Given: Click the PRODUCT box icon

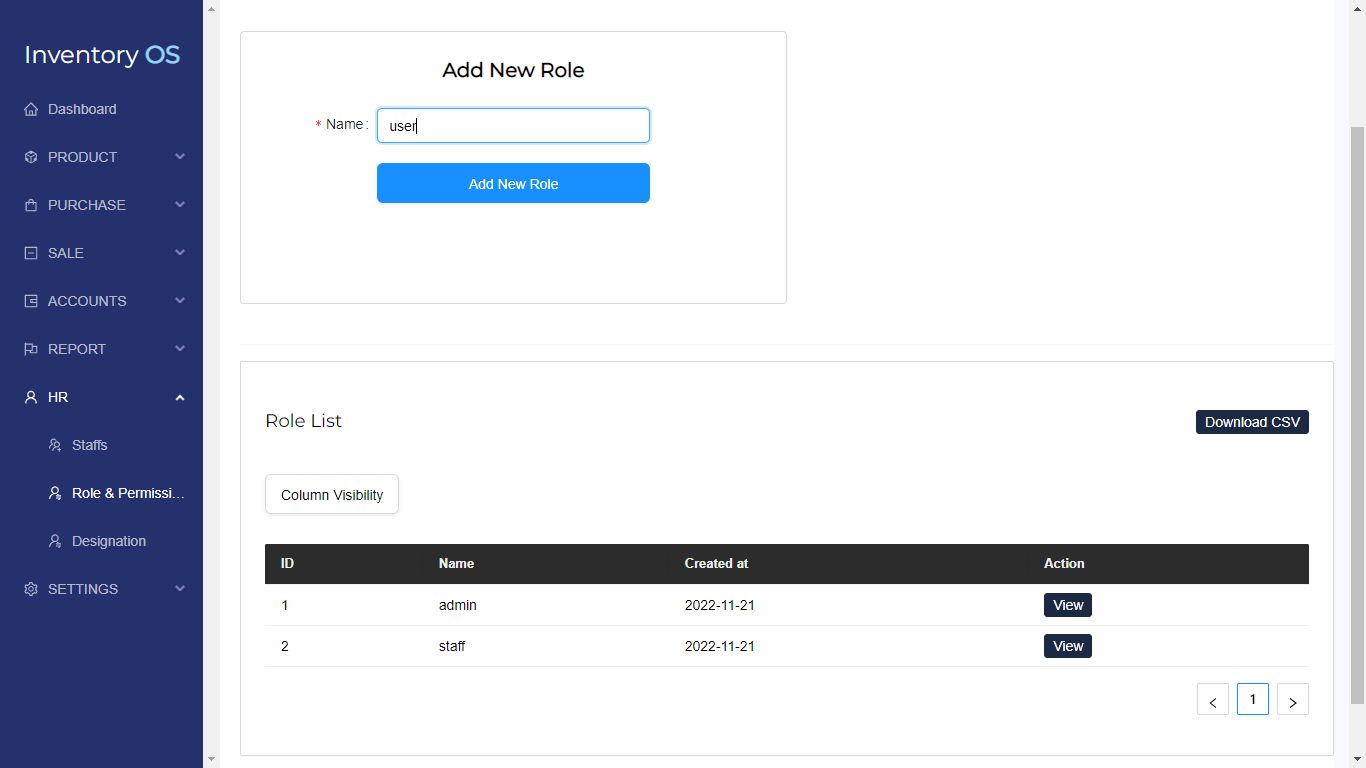Looking at the screenshot, I should 31,157.
